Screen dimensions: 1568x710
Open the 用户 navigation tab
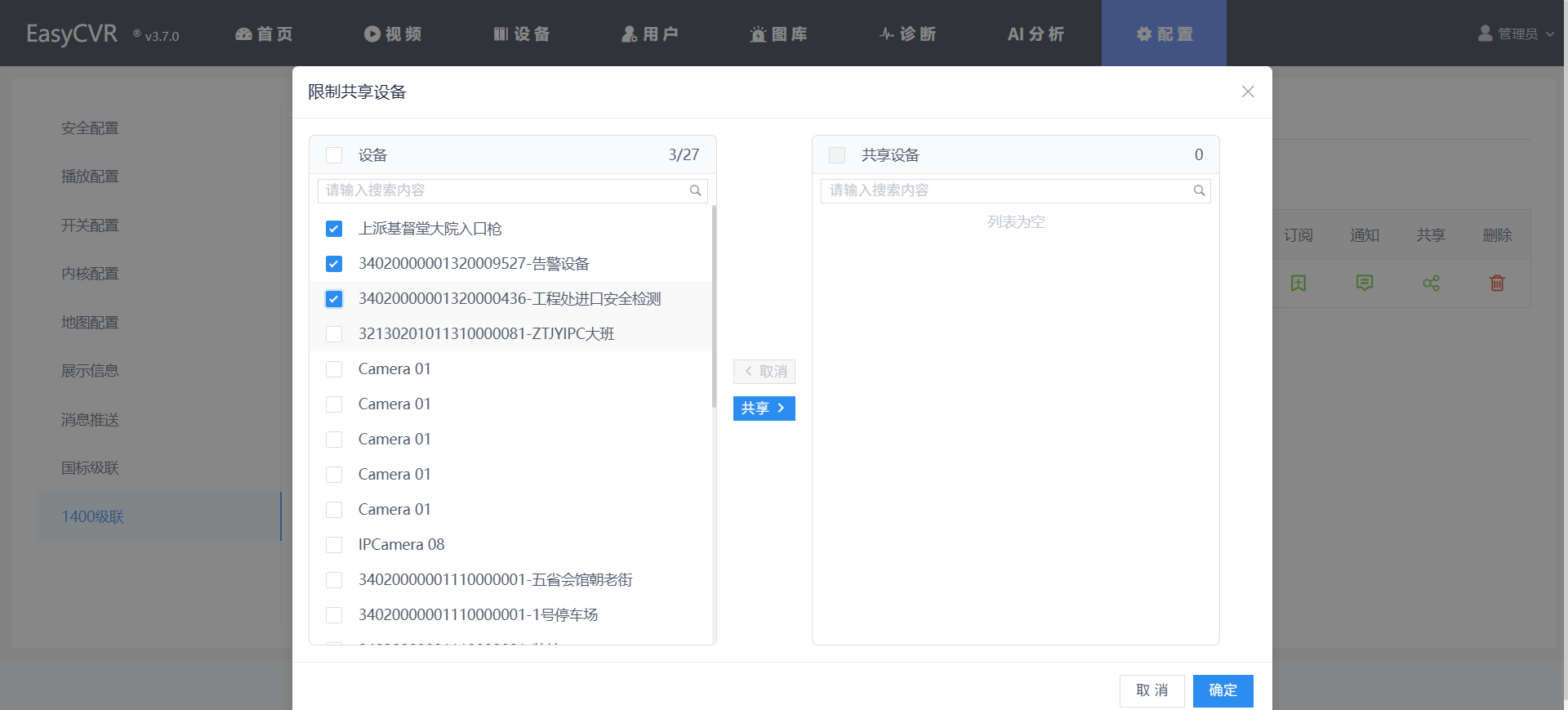650,33
